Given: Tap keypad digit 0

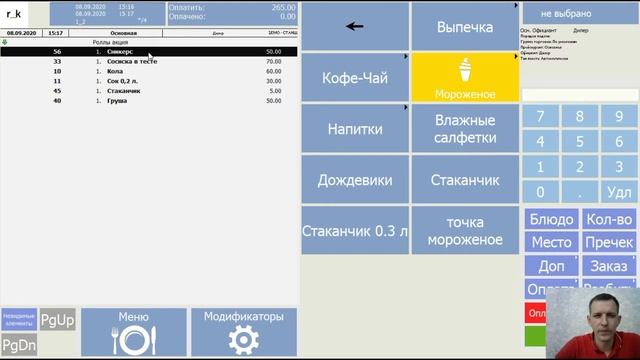Looking at the screenshot, I should [x=540, y=192].
